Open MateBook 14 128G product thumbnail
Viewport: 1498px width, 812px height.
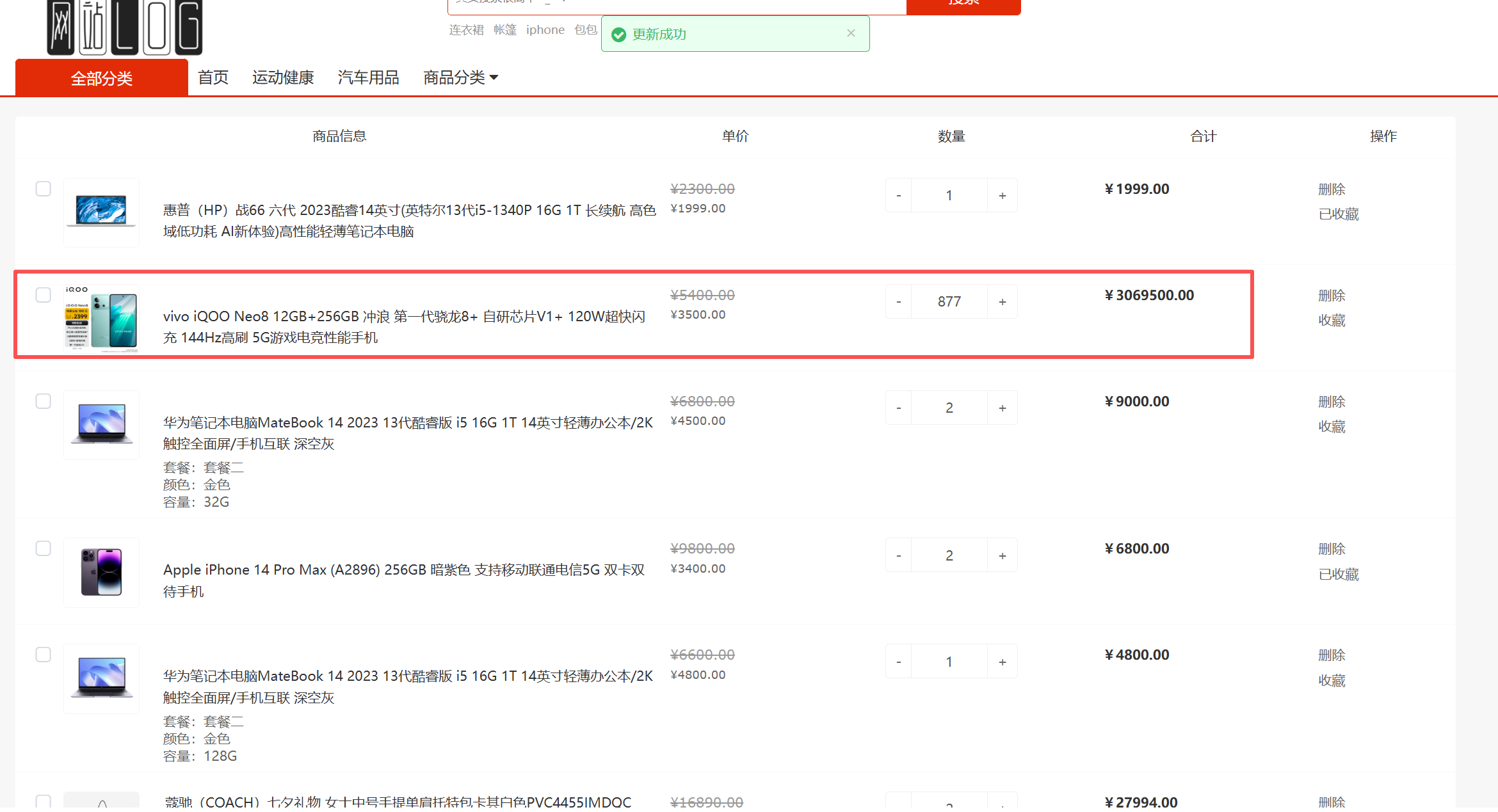[x=101, y=678]
